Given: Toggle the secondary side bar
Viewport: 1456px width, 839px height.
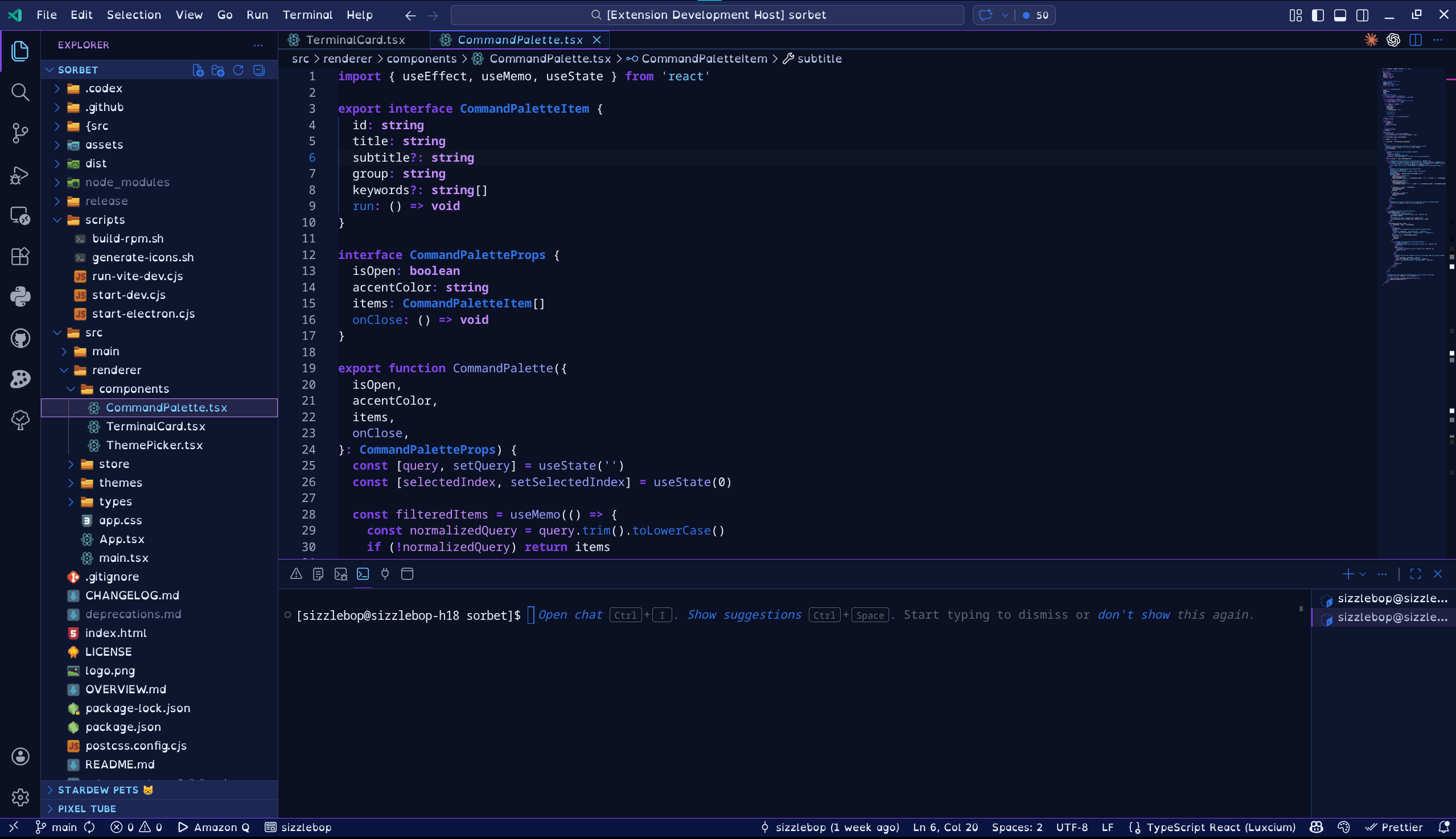Looking at the screenshot, I should 1362,15.
